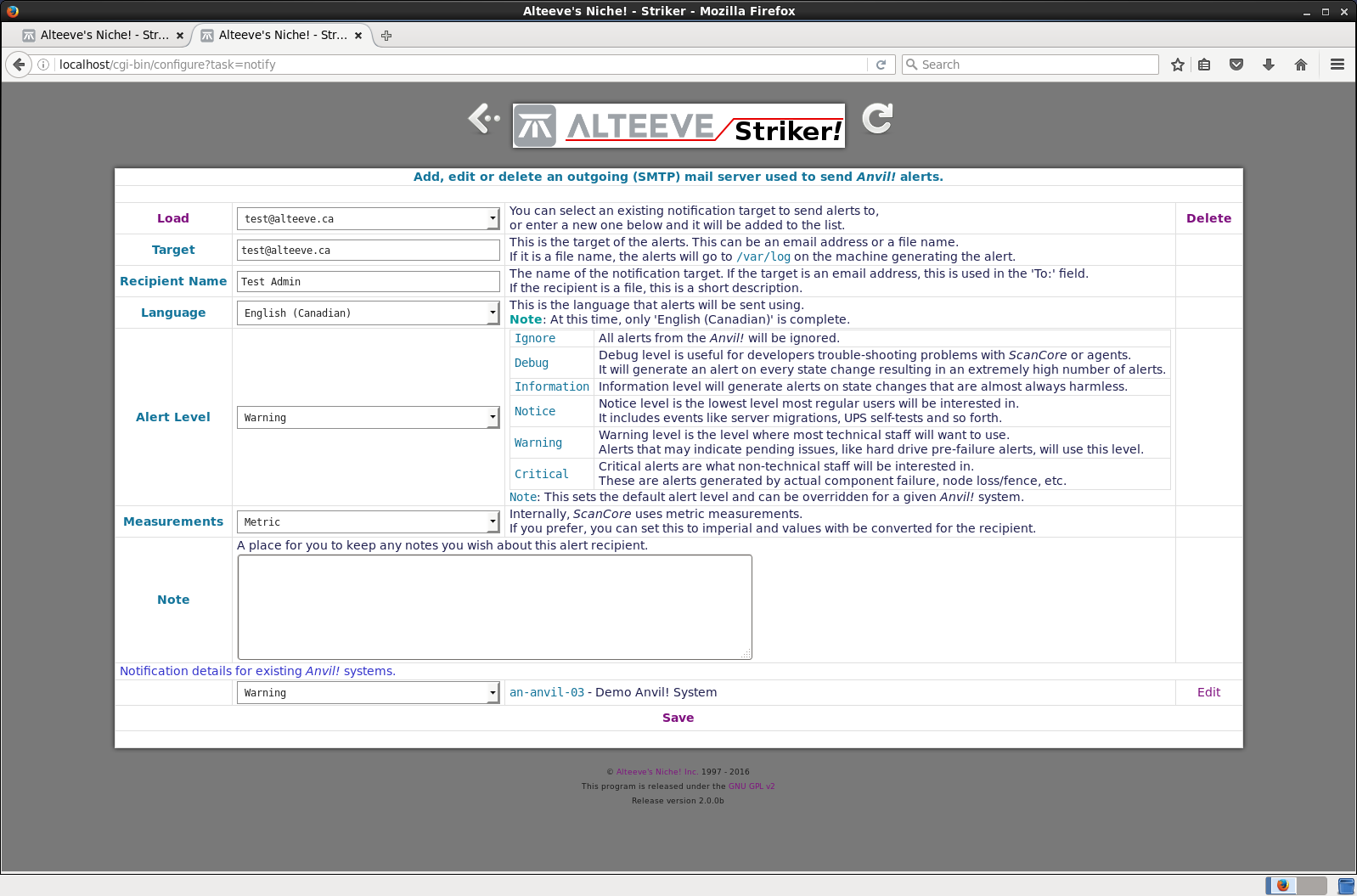Click the Warning alert level label in table
This screenshot has height=896, width=1357.
click(x=538, y=442)
